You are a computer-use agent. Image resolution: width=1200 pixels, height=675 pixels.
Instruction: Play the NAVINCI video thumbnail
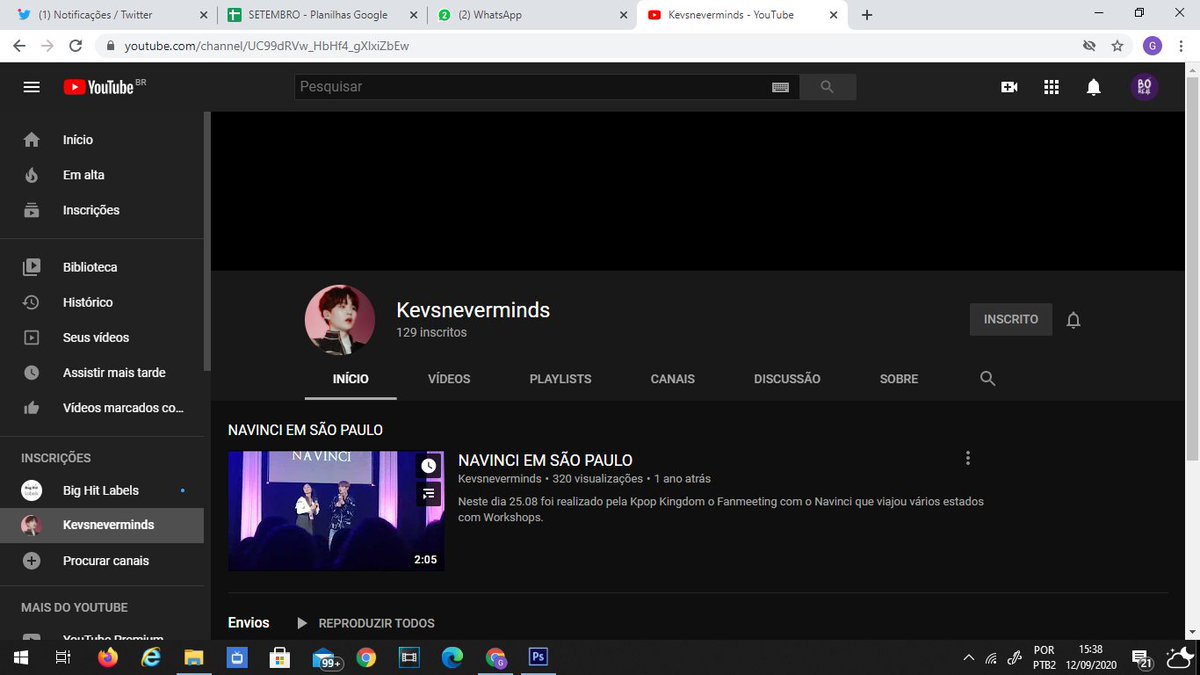coord(336,511)
